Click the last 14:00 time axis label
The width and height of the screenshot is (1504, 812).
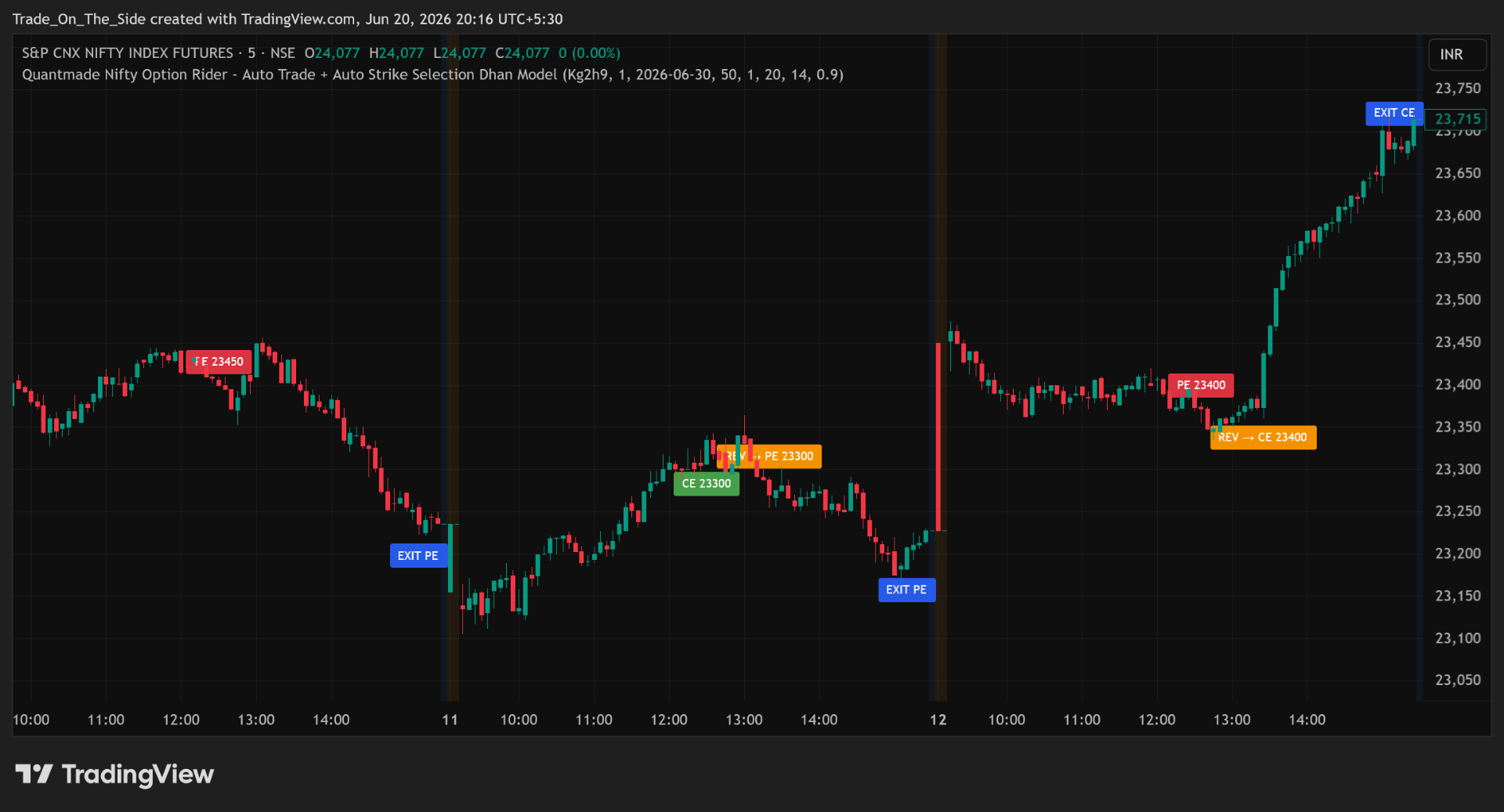(x=1307, y=720)
